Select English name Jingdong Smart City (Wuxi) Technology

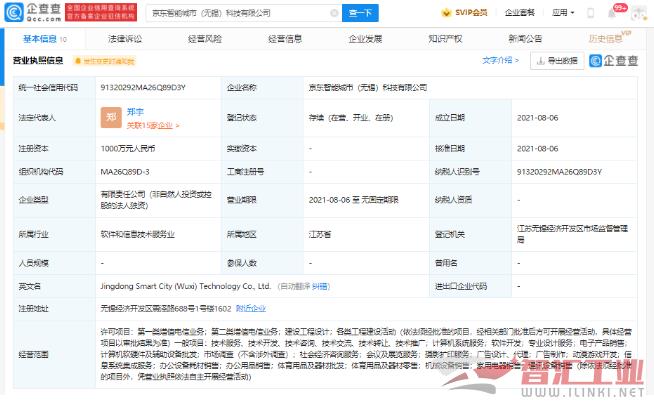(x=185, y=286)
